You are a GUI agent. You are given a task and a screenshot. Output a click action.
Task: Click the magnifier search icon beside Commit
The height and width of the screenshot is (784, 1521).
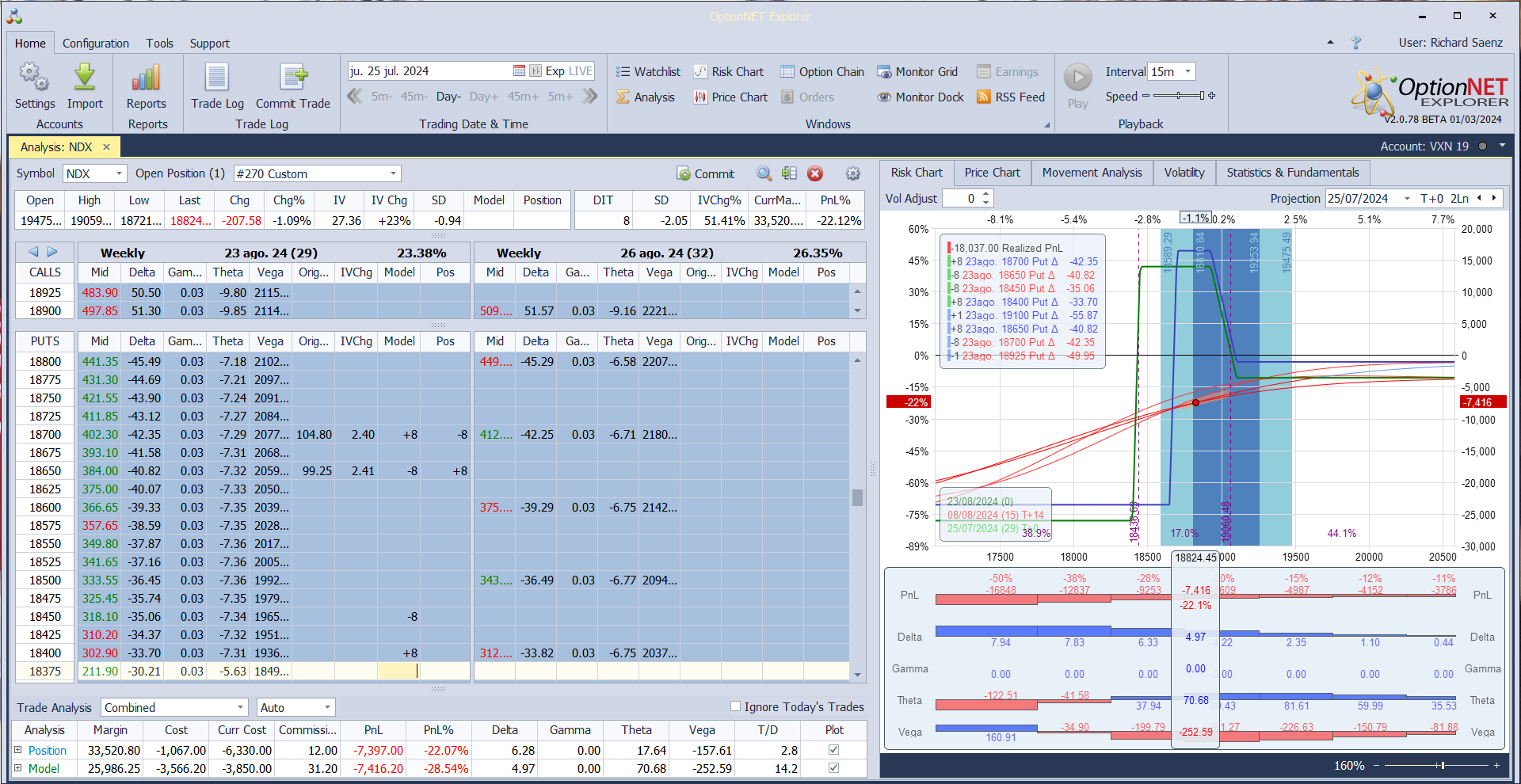click(x=764, y=173)
